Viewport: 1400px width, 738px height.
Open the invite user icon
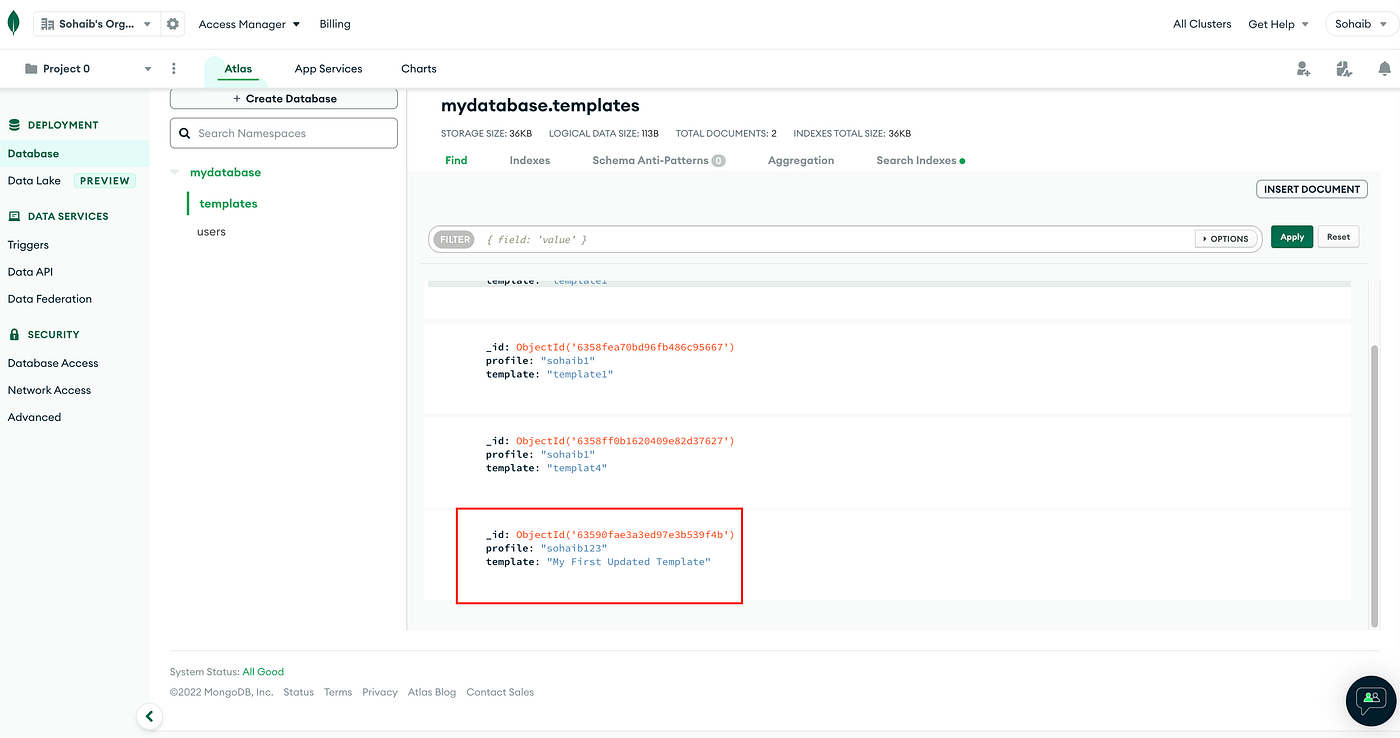click(x=1303, y=69)
